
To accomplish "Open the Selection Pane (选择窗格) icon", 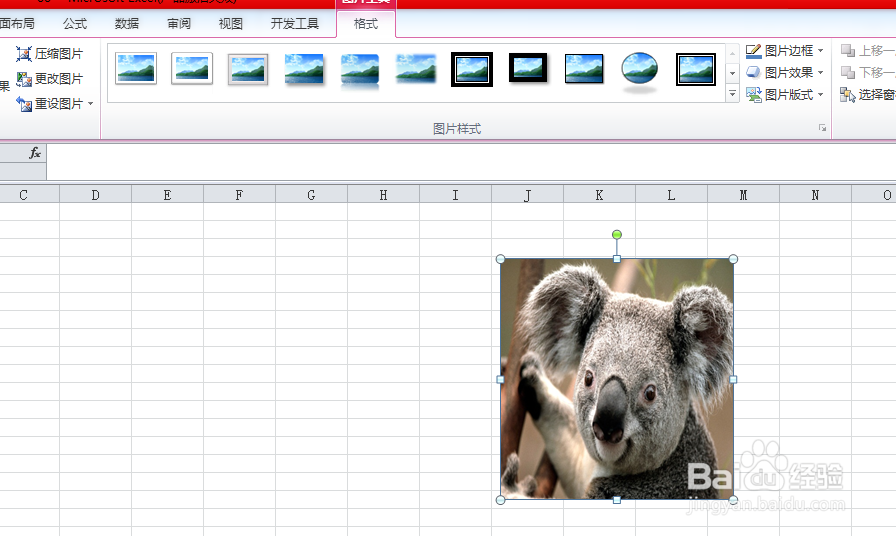I will click(847, 94).
